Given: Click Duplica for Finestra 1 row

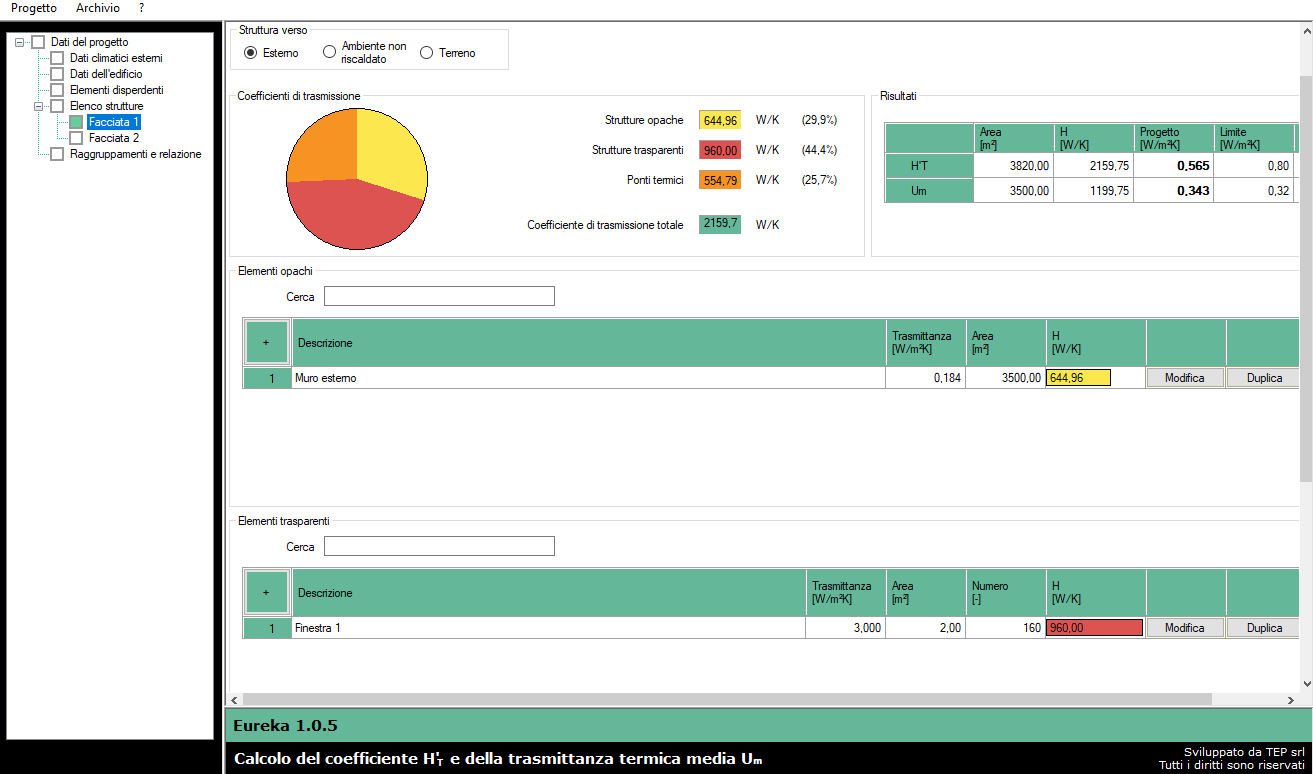Looking at the screenshot, I should click(1264, 628).
